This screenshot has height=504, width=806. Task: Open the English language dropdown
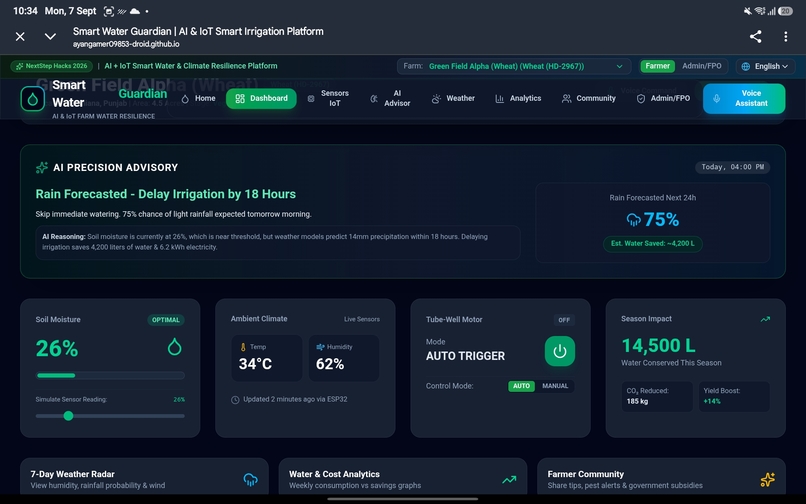pos(765,66)
